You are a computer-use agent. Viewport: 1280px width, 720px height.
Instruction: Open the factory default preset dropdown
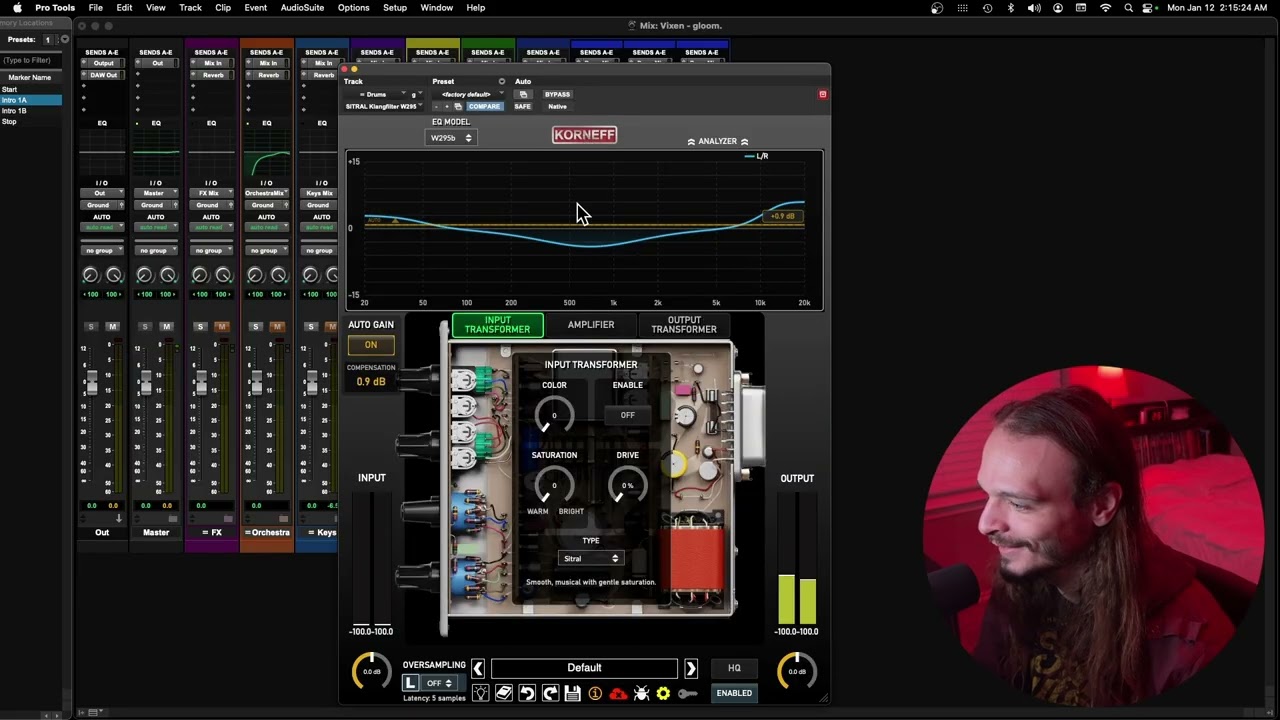468,94
